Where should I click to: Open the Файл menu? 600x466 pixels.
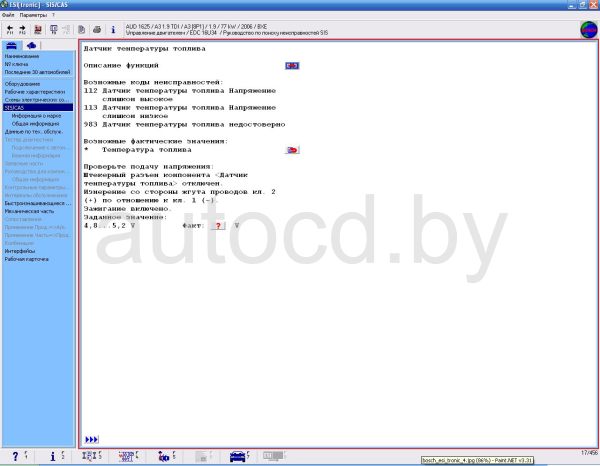[8, 15]
